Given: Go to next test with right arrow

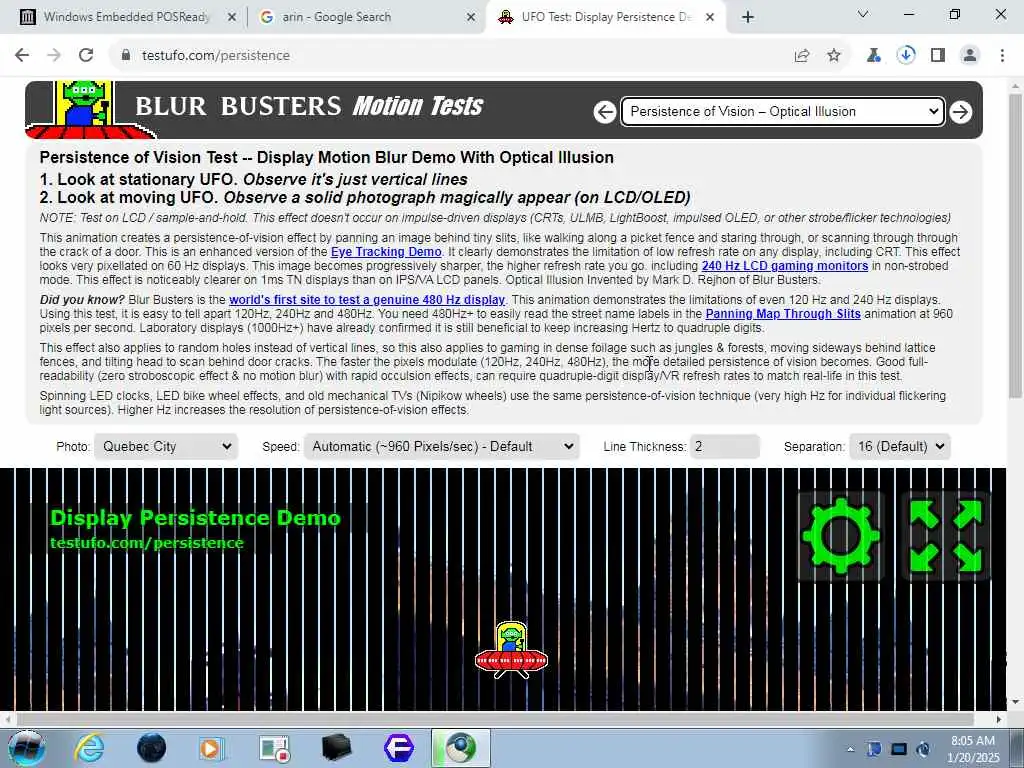Looking at the screenshot, I should coord(961,112).
